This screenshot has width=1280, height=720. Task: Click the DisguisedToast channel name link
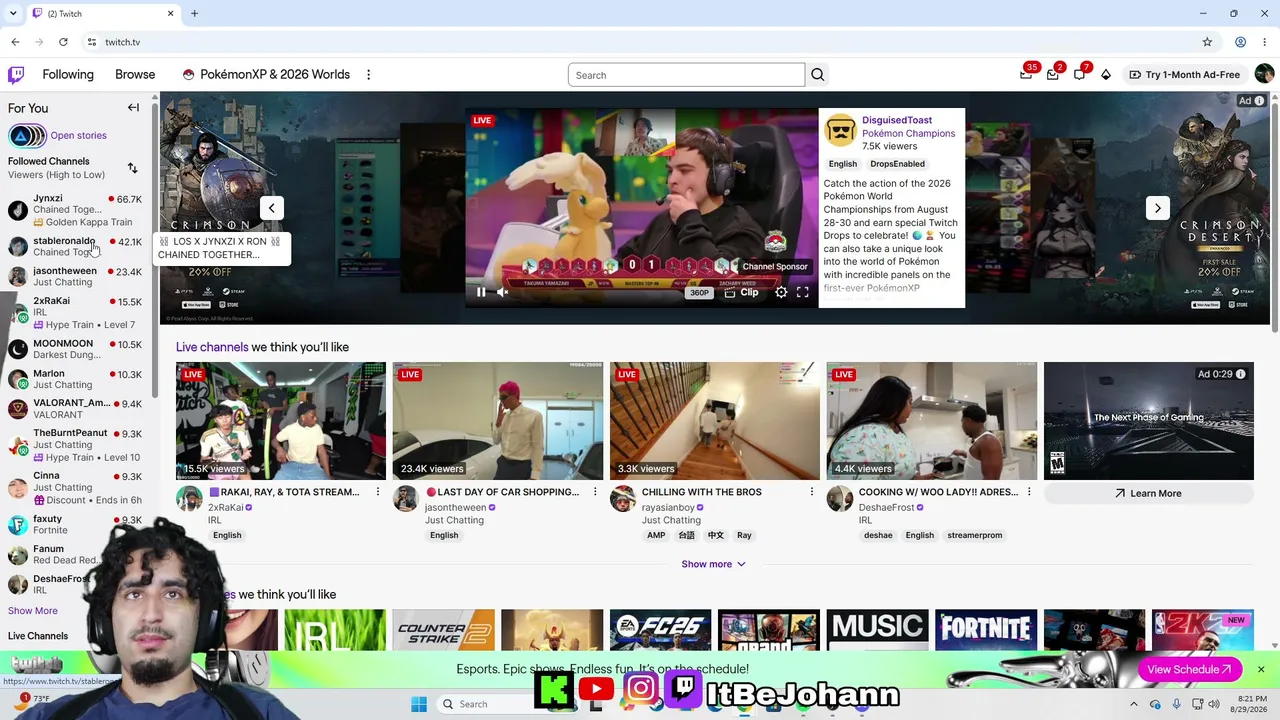point(897,120)
